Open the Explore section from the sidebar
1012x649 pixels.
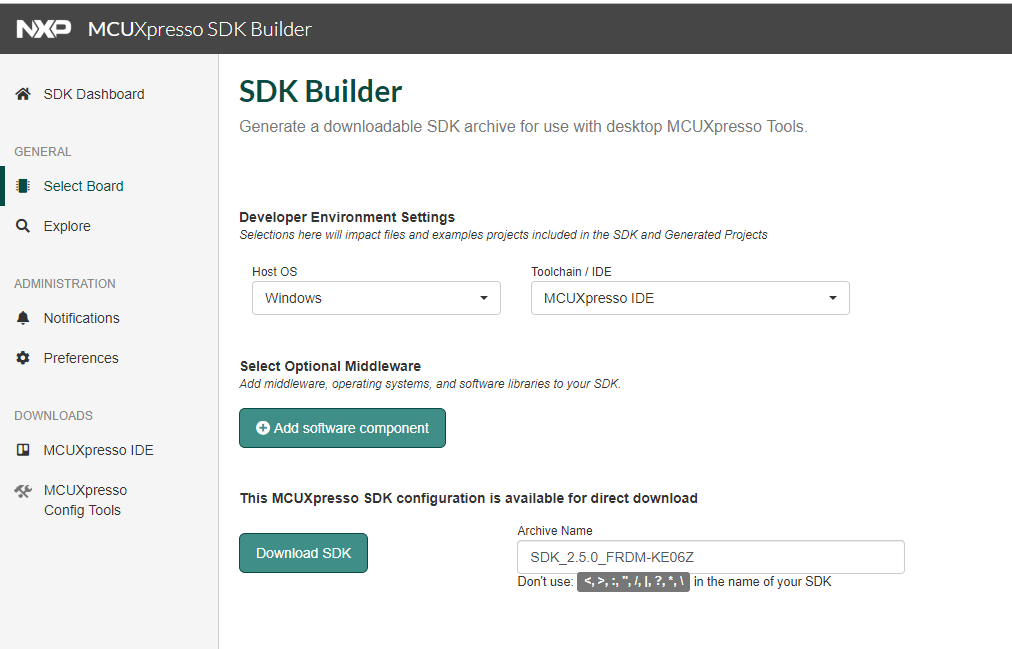(67, 225)
